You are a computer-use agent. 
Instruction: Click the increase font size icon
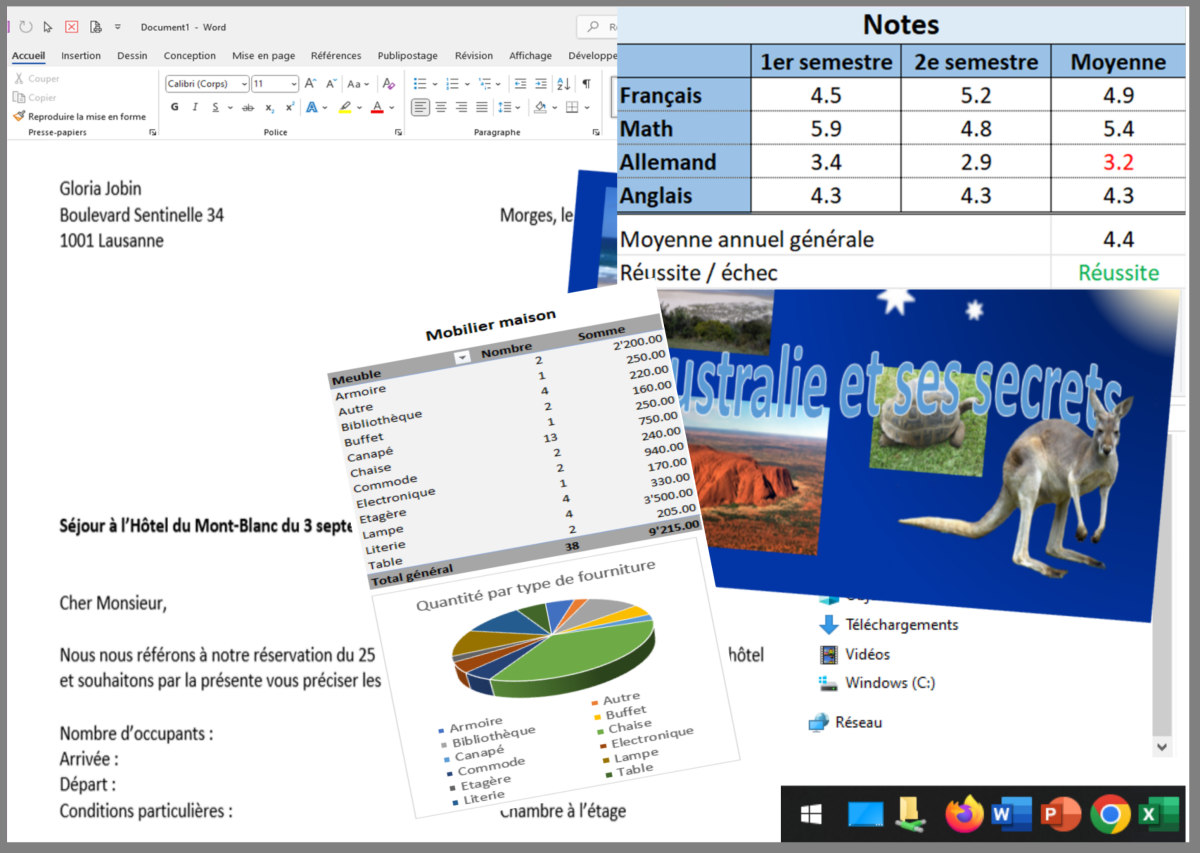tap(310, 84)
